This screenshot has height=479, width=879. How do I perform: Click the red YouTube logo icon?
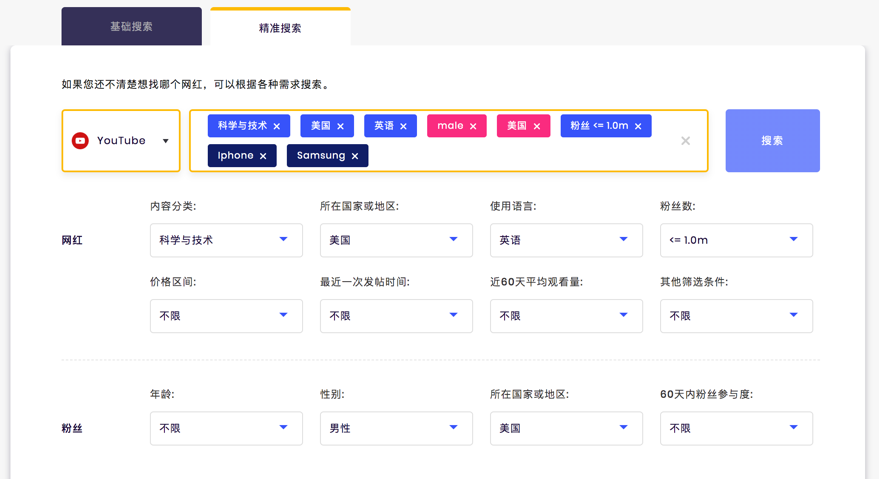pyautogui.click(x=80, y=141)
